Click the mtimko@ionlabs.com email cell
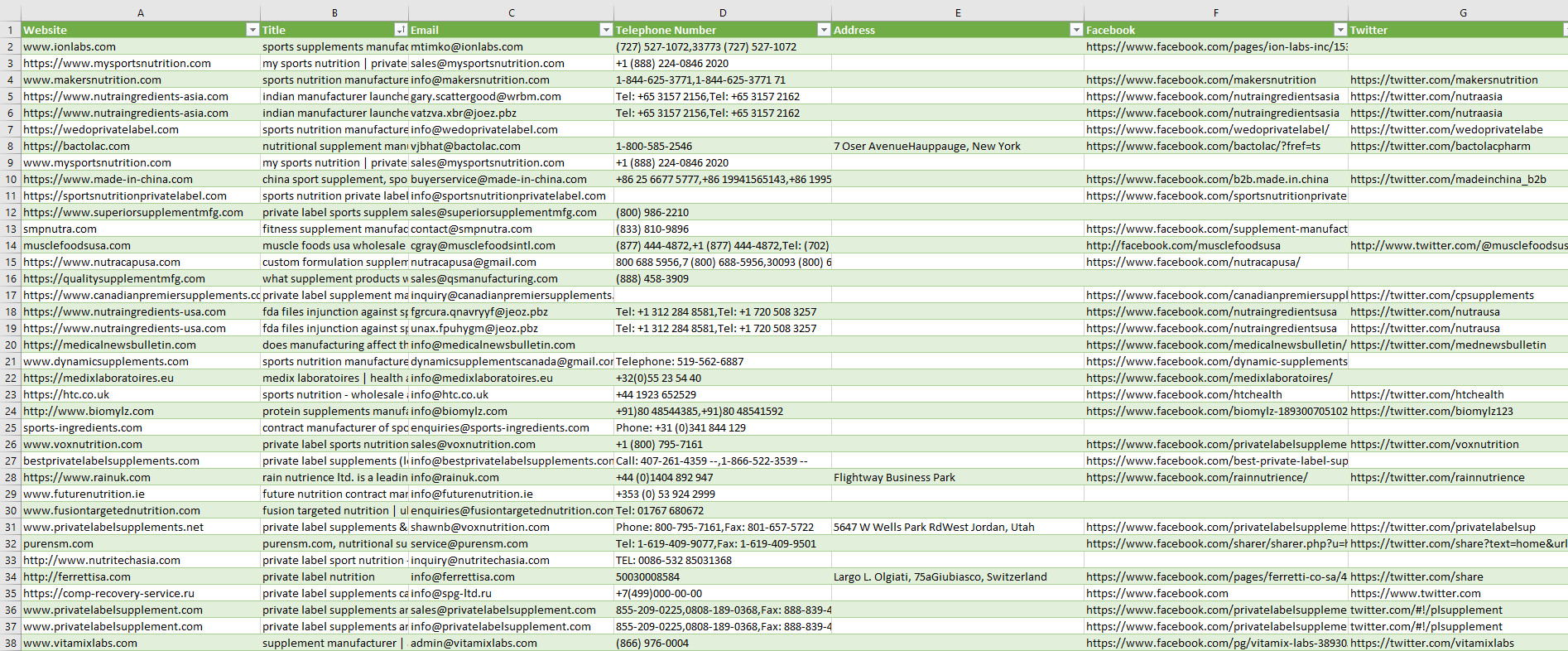The width and height of the screenshot is (1568, 651). 512,46
